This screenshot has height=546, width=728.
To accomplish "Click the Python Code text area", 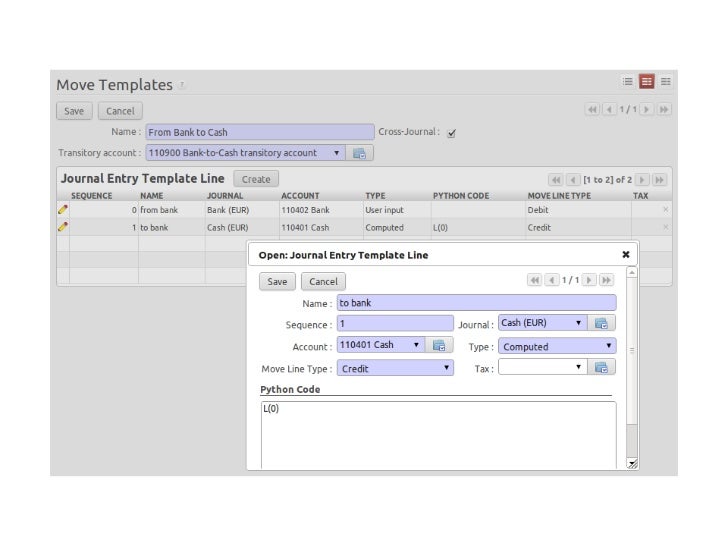I will point(439,435).
